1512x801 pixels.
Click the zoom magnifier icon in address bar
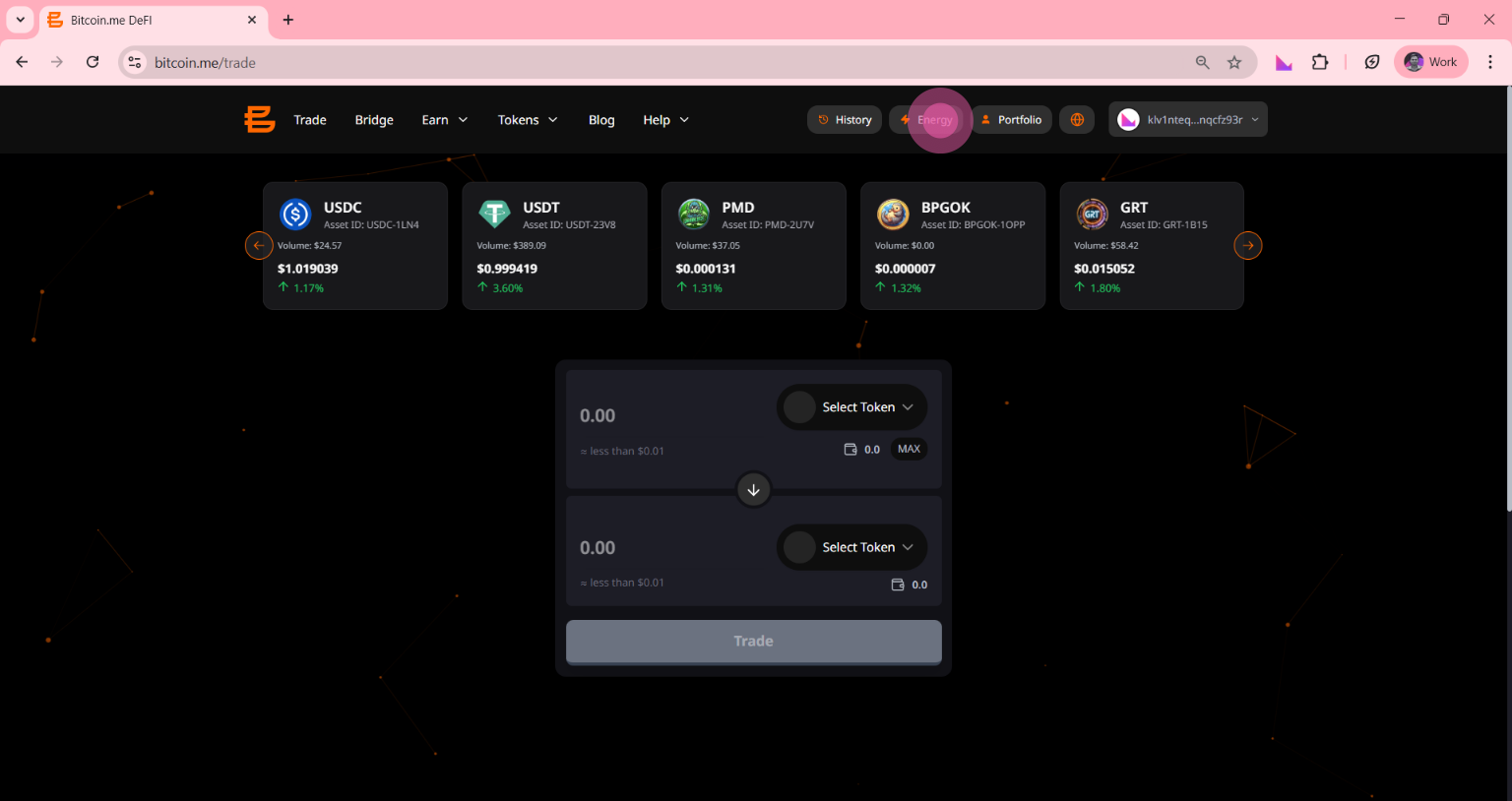(x=1202, y=62)
